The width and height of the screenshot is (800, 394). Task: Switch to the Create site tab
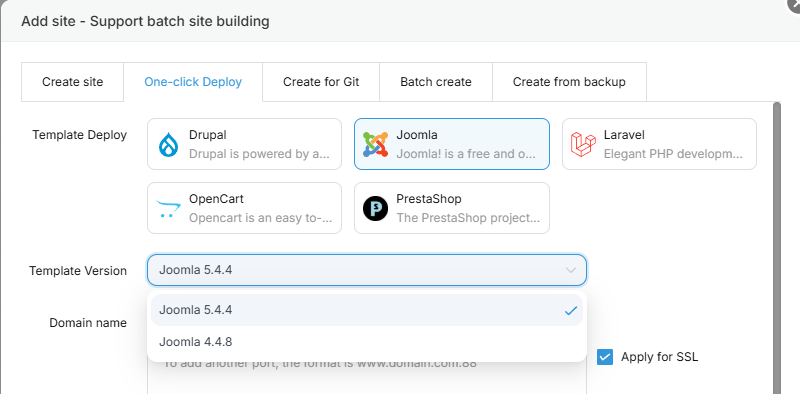coord(72,82)
